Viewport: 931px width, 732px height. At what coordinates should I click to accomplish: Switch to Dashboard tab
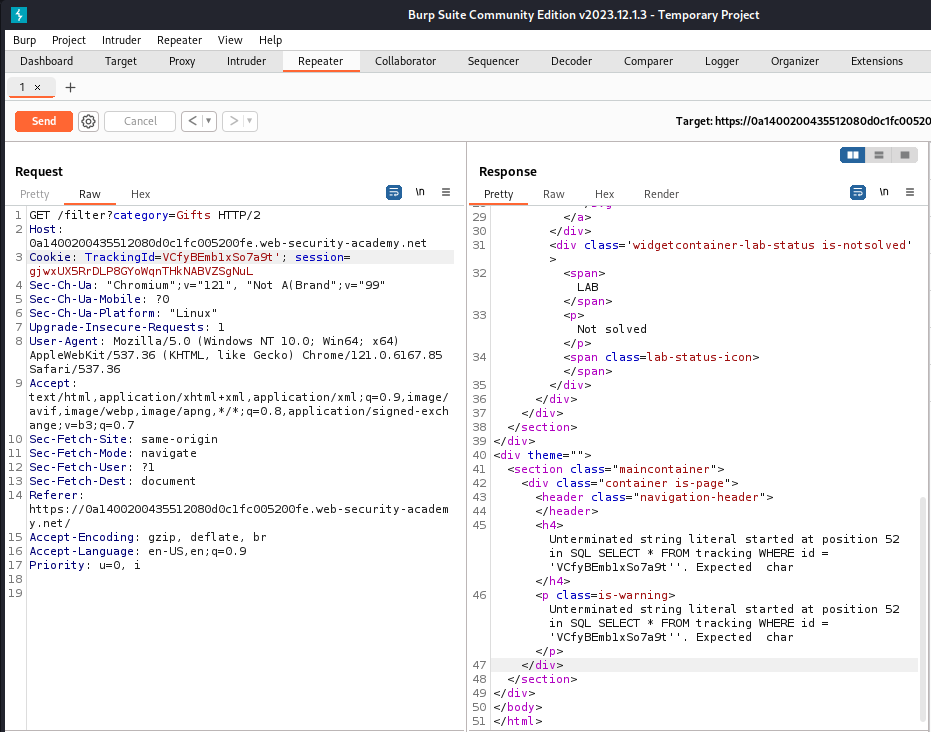pos(46,61)
